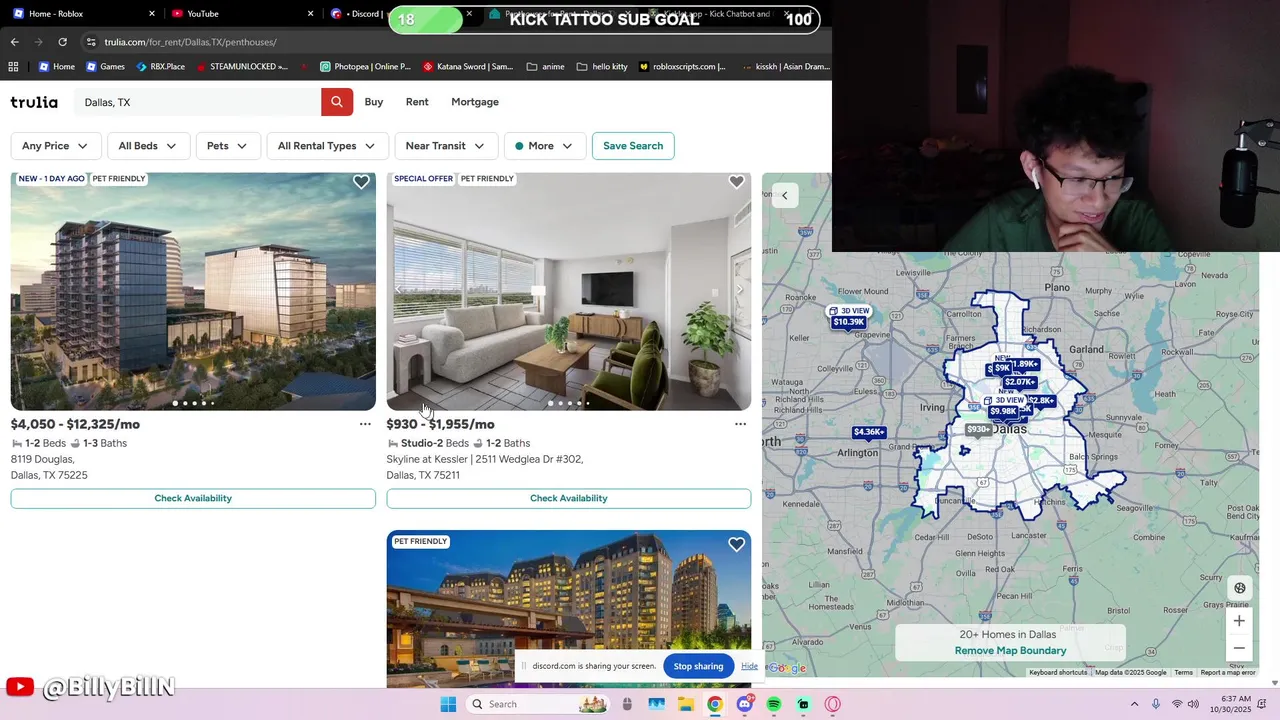Check Availability for 8119 Douglas

(x=193, y=498)
